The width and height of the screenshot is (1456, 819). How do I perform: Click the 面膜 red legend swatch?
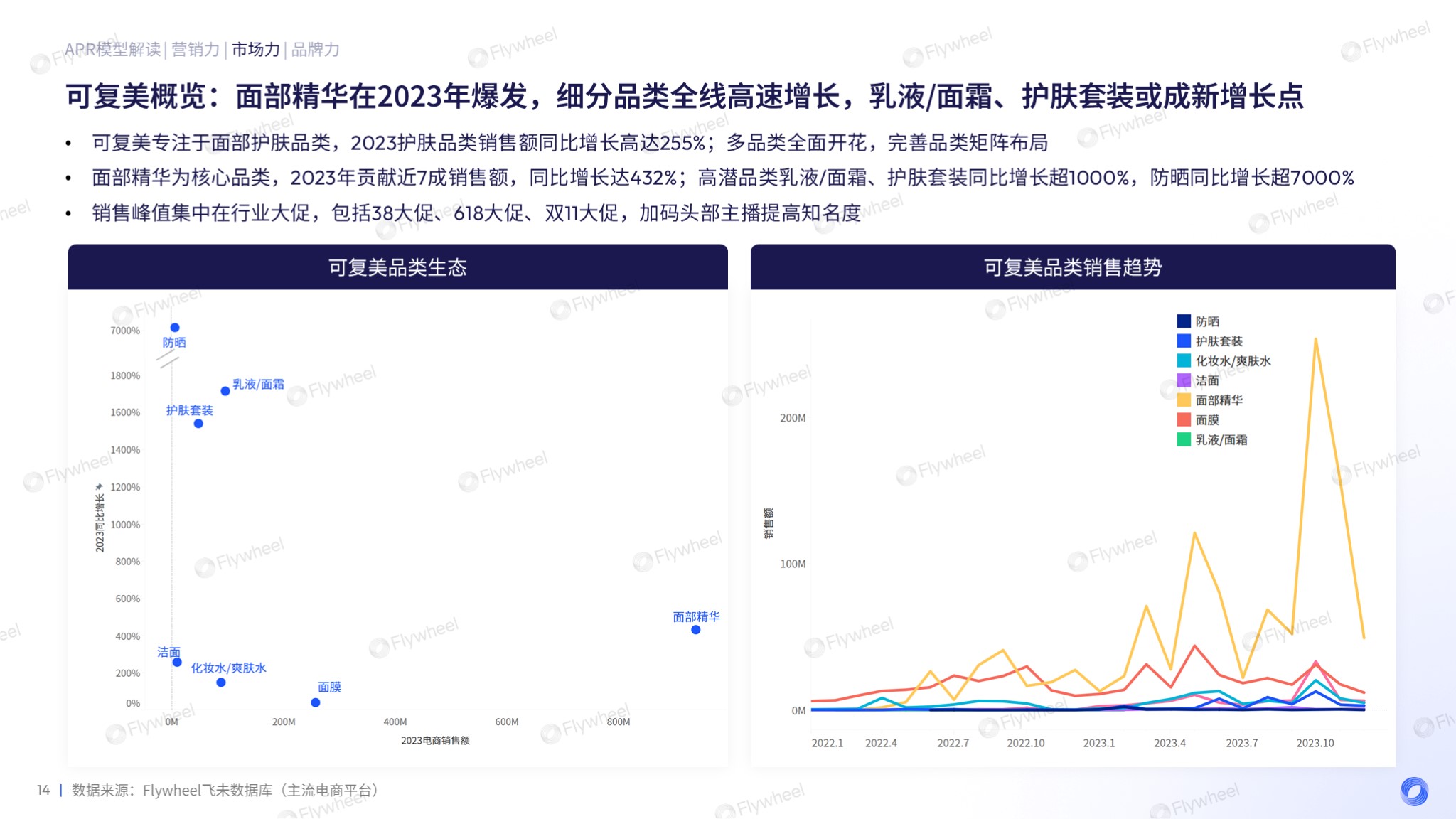[x=1184, y=419]
